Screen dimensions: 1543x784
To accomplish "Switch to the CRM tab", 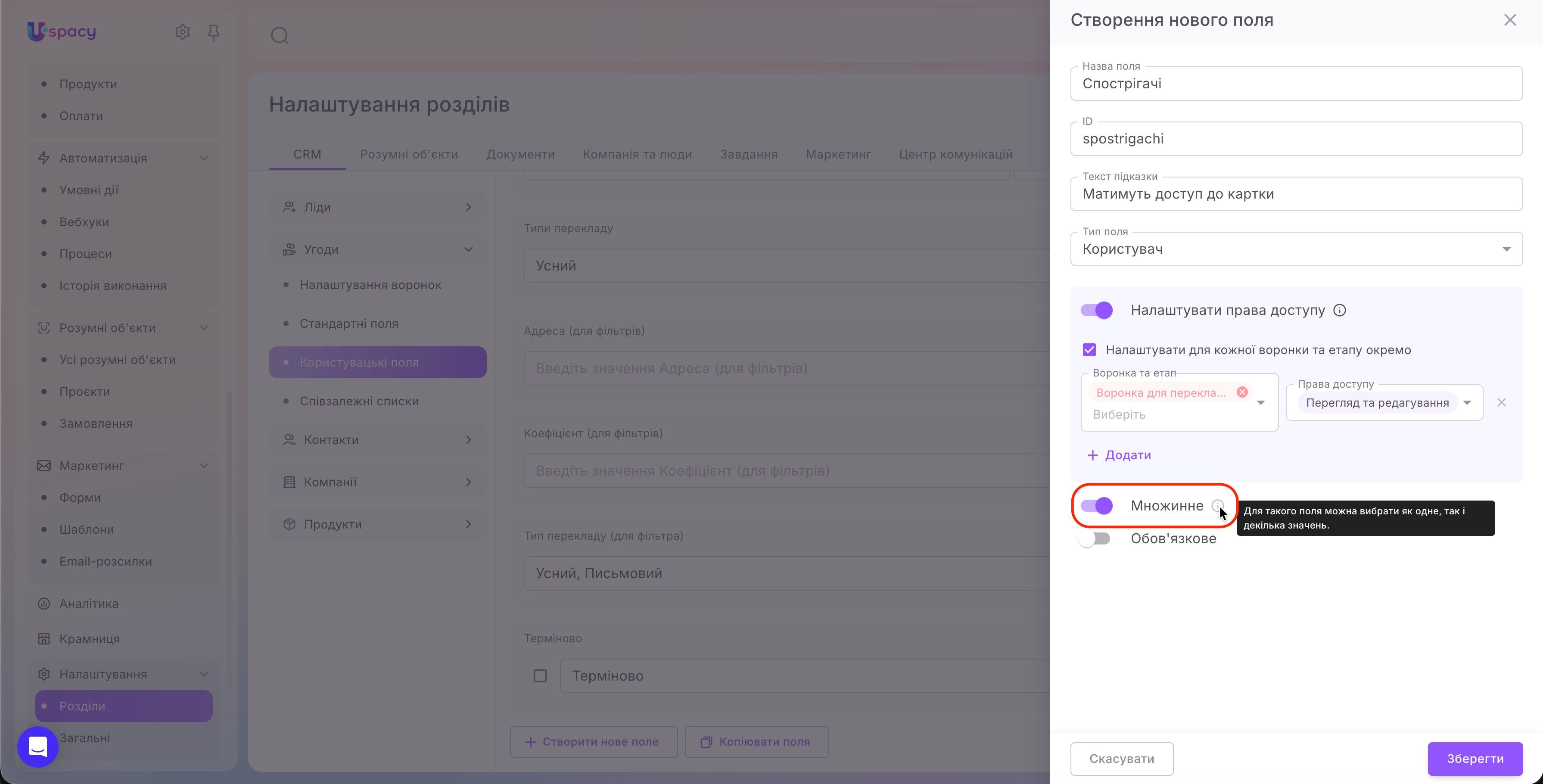I will (x=307, y=155).
